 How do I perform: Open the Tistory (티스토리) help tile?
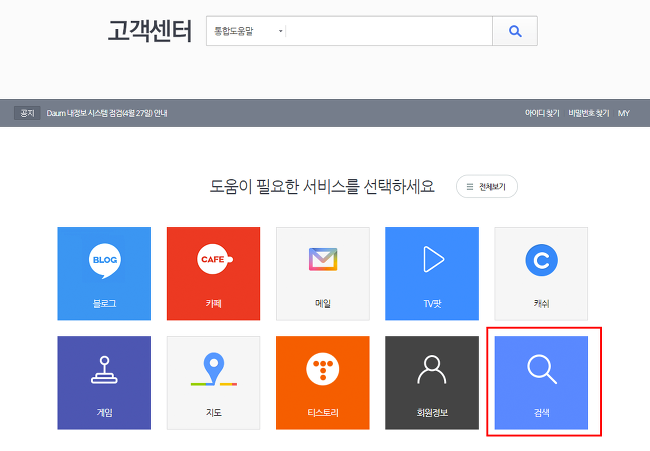point(323,383)
